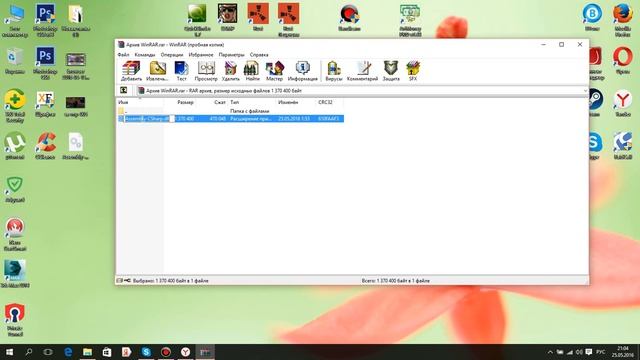Open the volume control in the system tray
640x360 pixels.
(579, 352)
